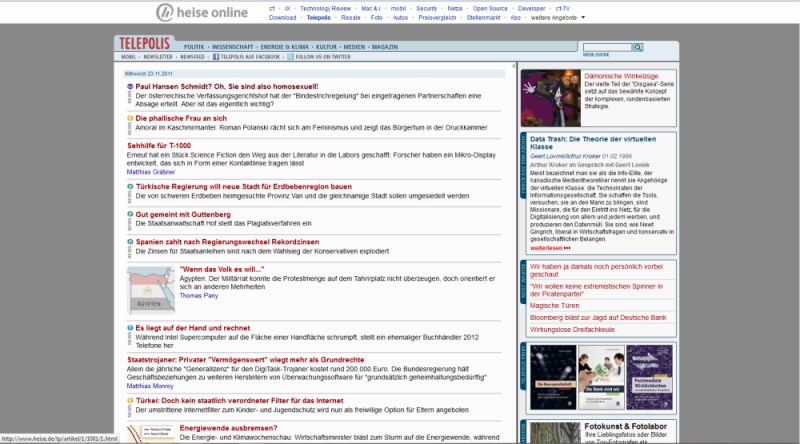Viewport: 800px width, 444px height.
Task: Open article Energiewende ausbremsen?
Action: pyautogui.click(x=228, y=428)
